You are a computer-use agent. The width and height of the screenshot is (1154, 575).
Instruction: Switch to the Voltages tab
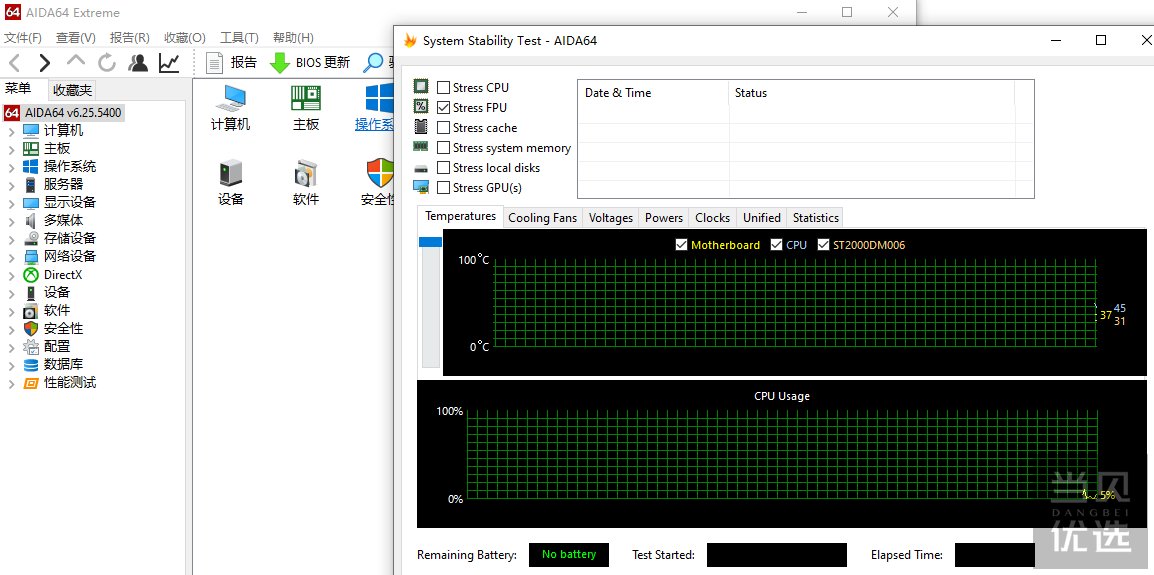[x=611, y=218]
